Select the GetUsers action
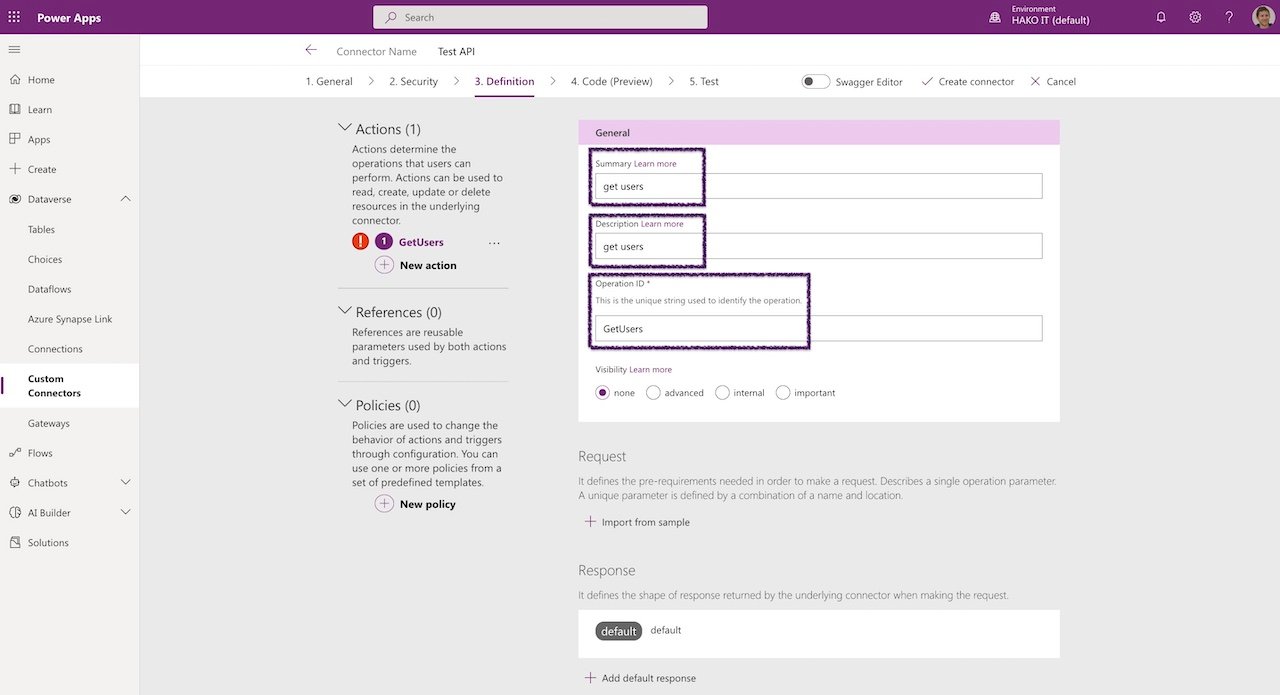 pos(421,242)
